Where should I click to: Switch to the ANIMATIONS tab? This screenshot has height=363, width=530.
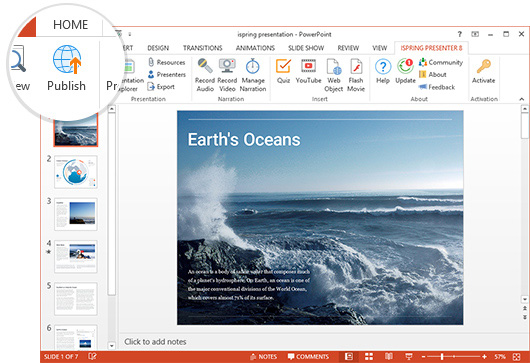tap(255, 48)
